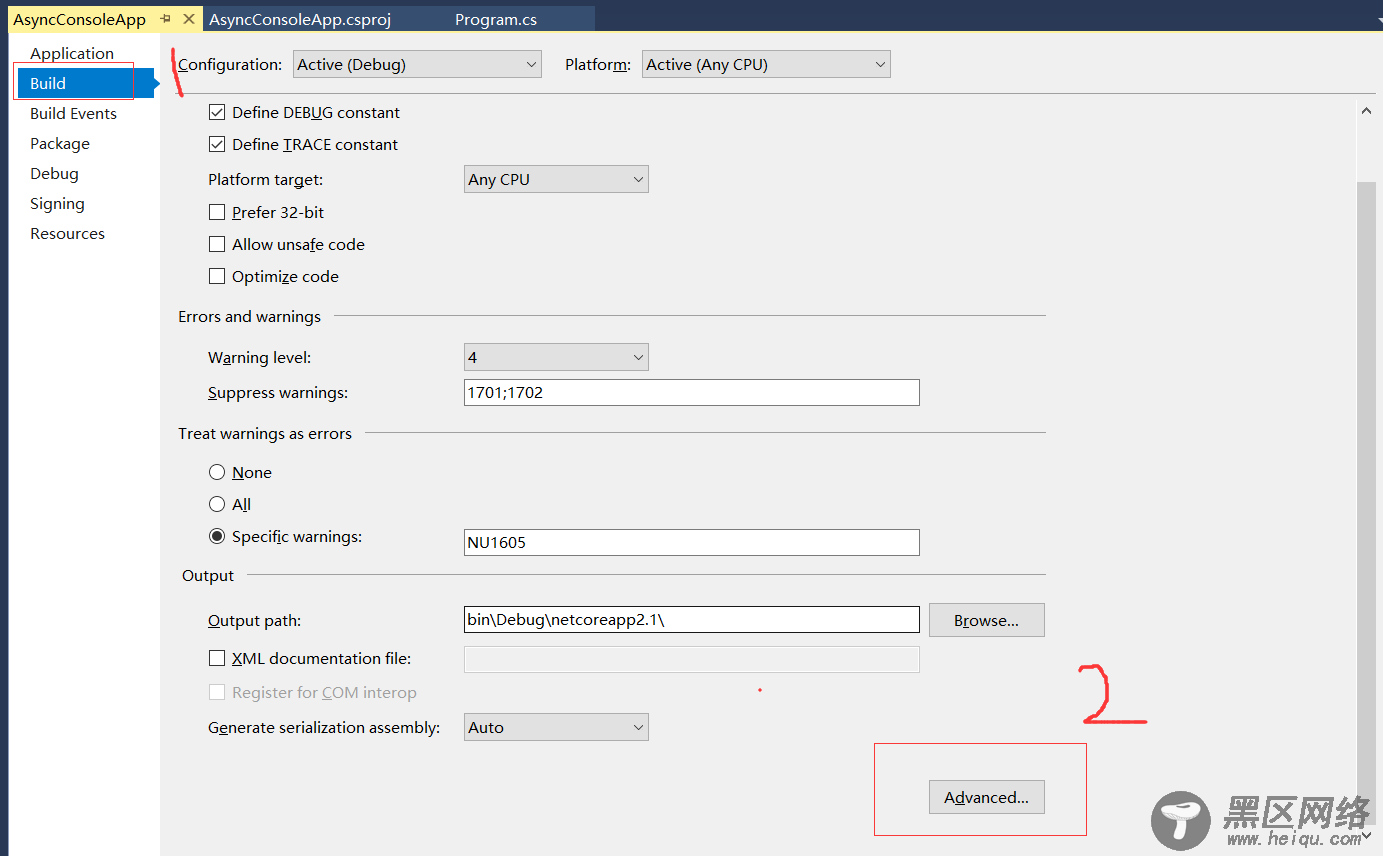Screen dimensions: 1383x856
Task: Open the Debug settings page
Action: pos(54,173)
